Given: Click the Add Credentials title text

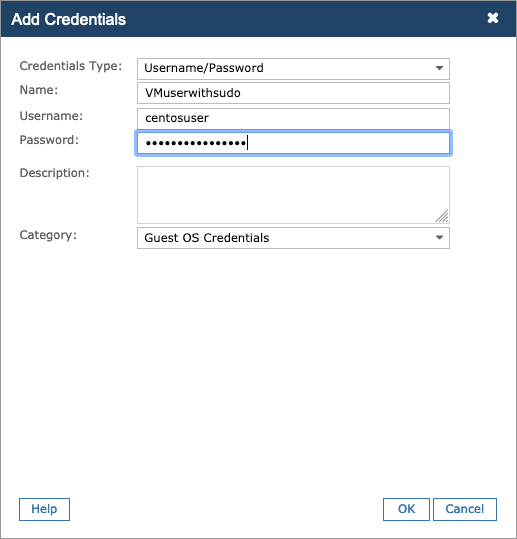Looking at the screenshot, I should (x=69, y=19).
